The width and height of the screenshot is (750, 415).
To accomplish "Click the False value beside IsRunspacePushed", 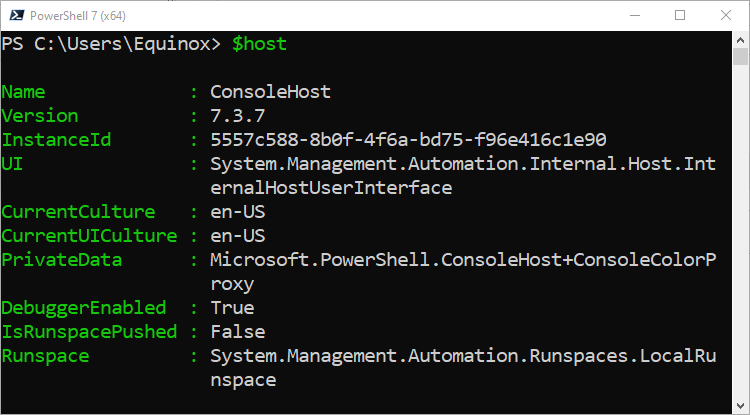I will pos(238,332).
